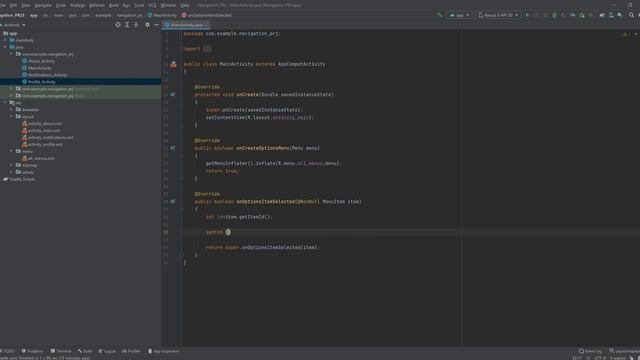
Task: Expand the folded import block
Action: [x=207, y=49]
